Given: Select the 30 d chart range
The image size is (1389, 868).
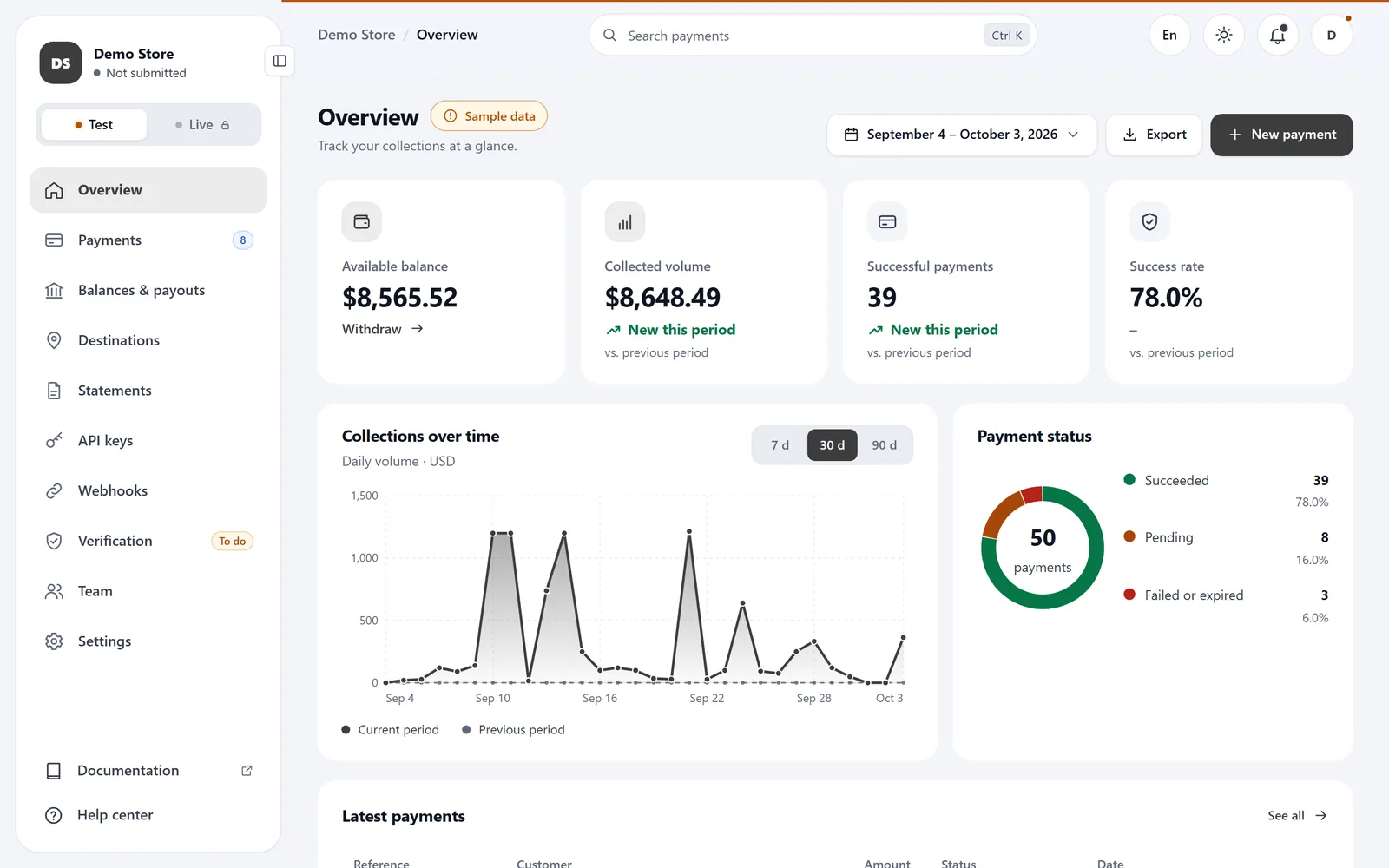Looking at the screenshot, I should pyautogui.click(x=832, y=445).
